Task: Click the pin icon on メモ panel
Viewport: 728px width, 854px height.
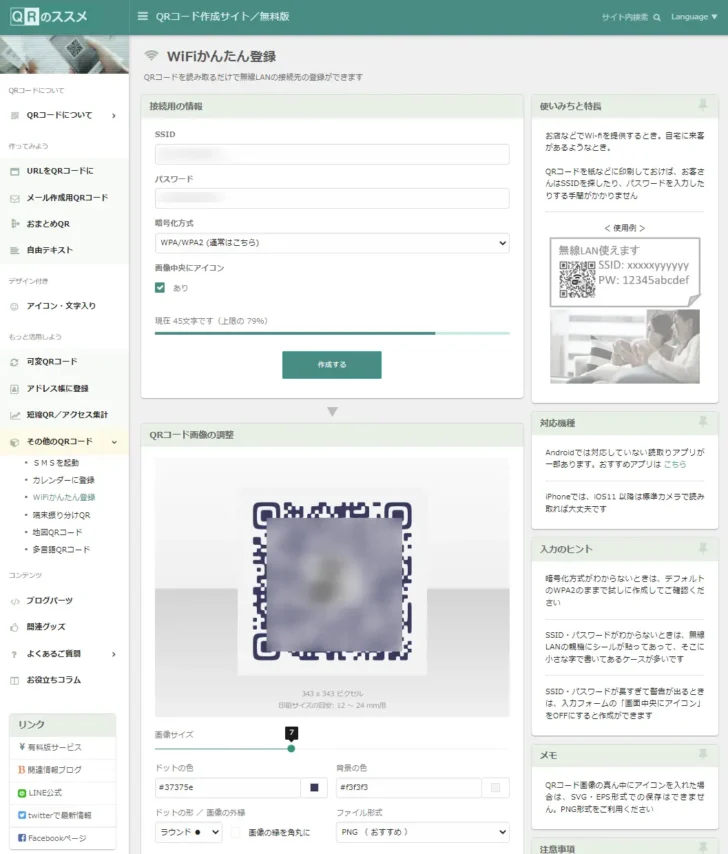Action: 703,754
